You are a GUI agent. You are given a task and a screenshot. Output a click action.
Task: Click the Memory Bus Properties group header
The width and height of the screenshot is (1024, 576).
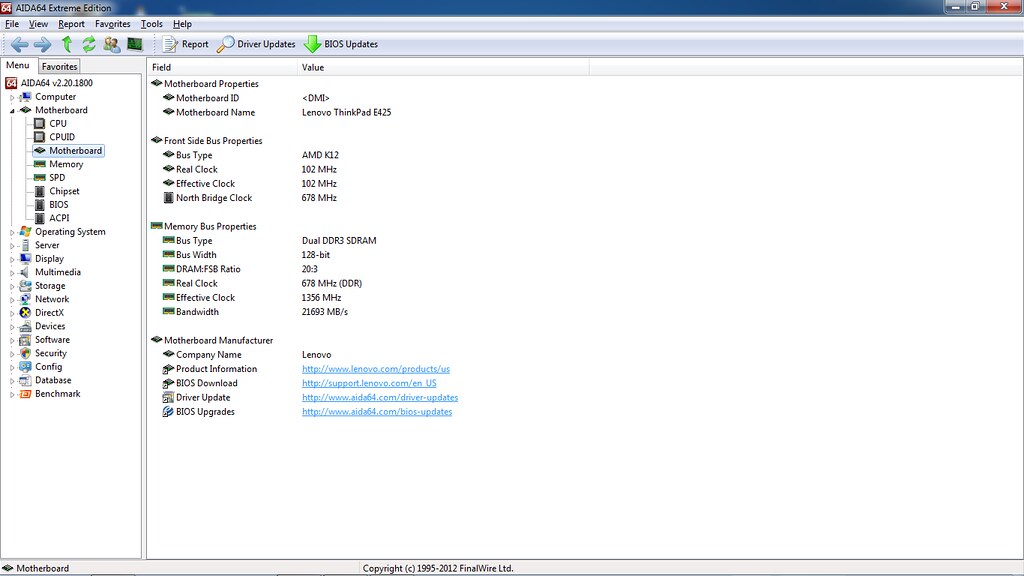pos(203,227)
